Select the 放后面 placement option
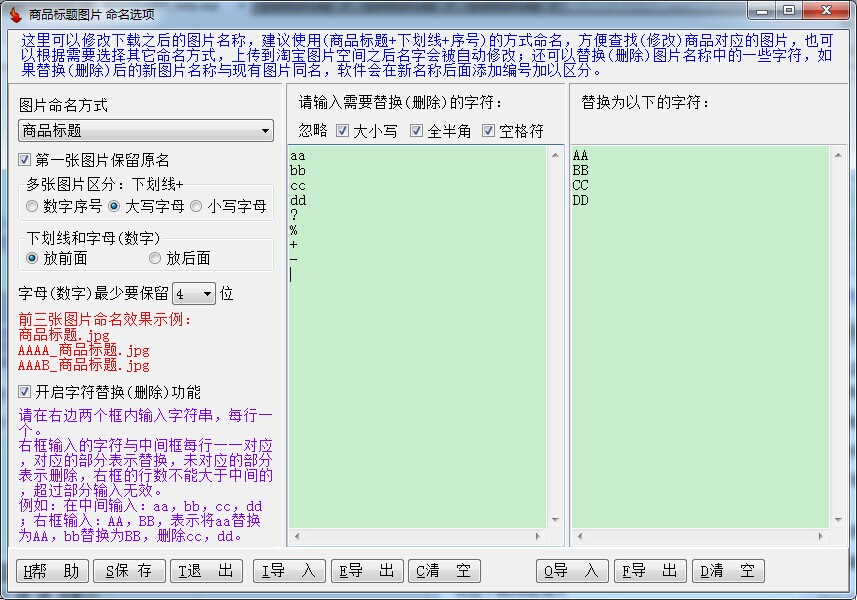This screenshot has height=600, width=857. point(155,258)
